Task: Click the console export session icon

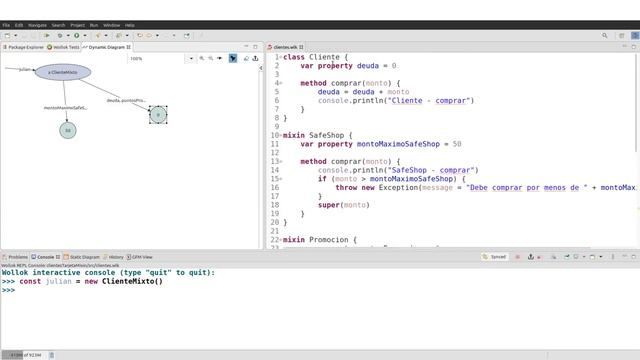Action: [531, 257]
